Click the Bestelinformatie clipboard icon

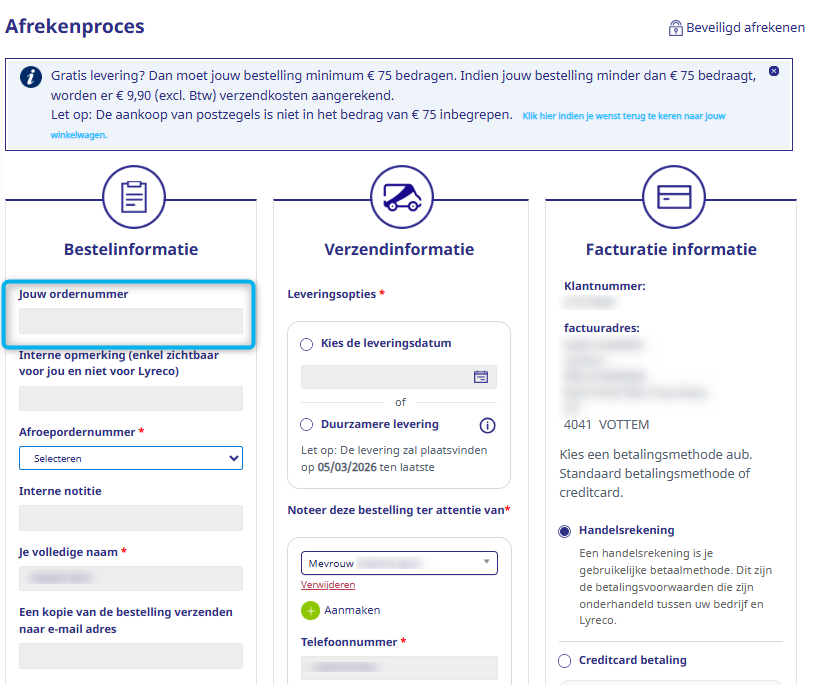[134, 197]
